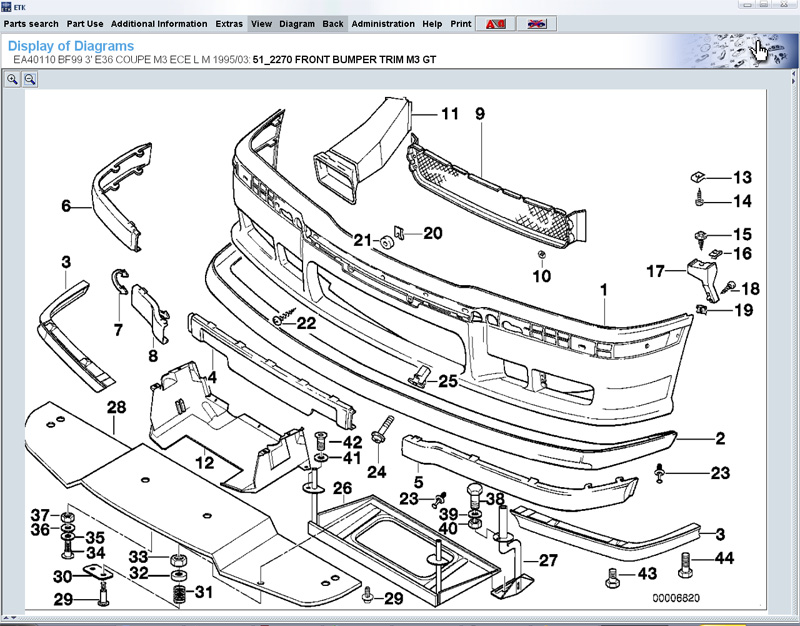
Task: Open the Additional Information menu
Action: pos(159,23)
